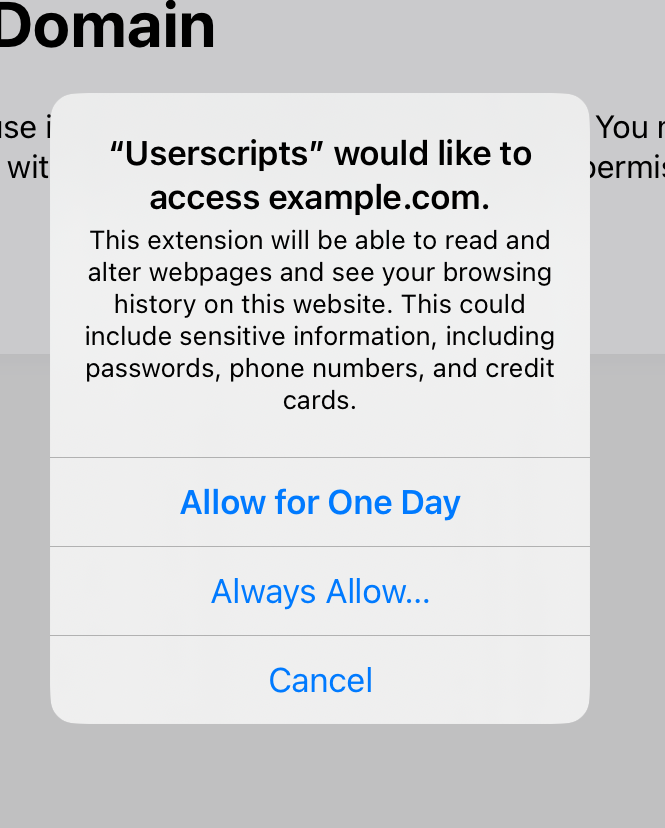Choose Always Allow… for example.com
Viewport: 665px width, 828px height.
tap(320, 591)
